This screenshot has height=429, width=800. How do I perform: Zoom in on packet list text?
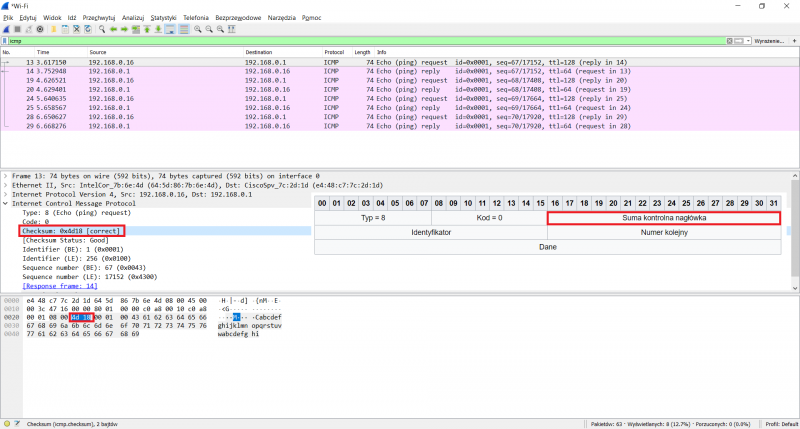[196, 29]
